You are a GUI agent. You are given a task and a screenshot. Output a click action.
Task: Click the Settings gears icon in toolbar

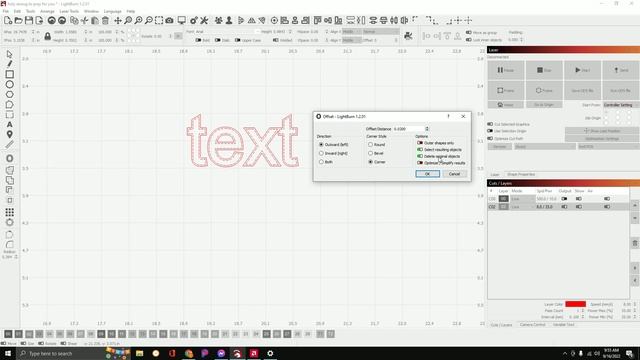(x=194, y=20)
